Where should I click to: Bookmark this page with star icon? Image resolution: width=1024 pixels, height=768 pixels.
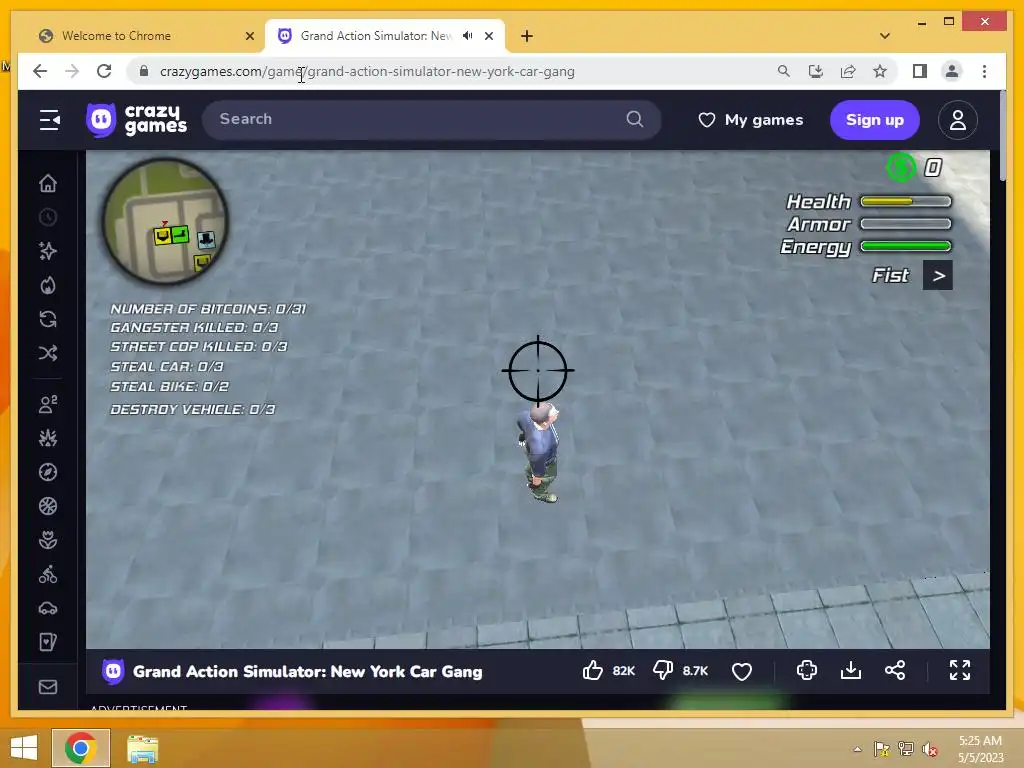click(880, 71)
